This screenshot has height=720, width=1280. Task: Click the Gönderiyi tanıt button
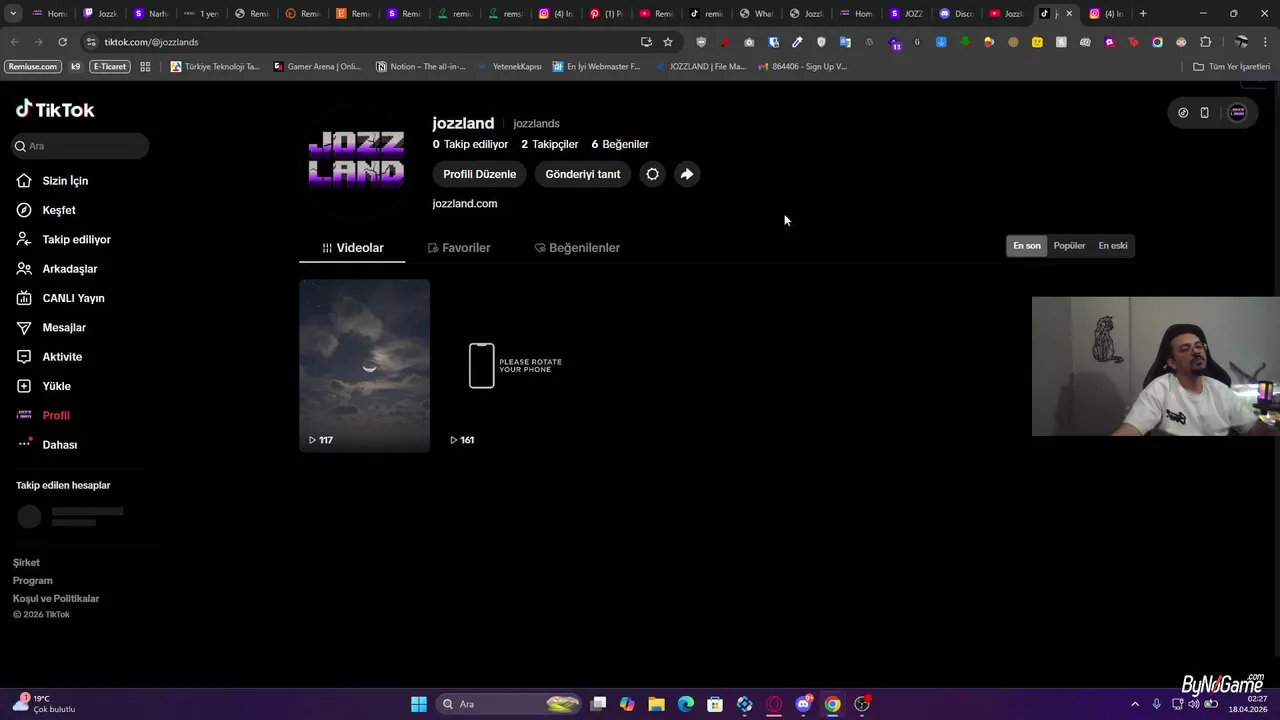coord(583,174)
